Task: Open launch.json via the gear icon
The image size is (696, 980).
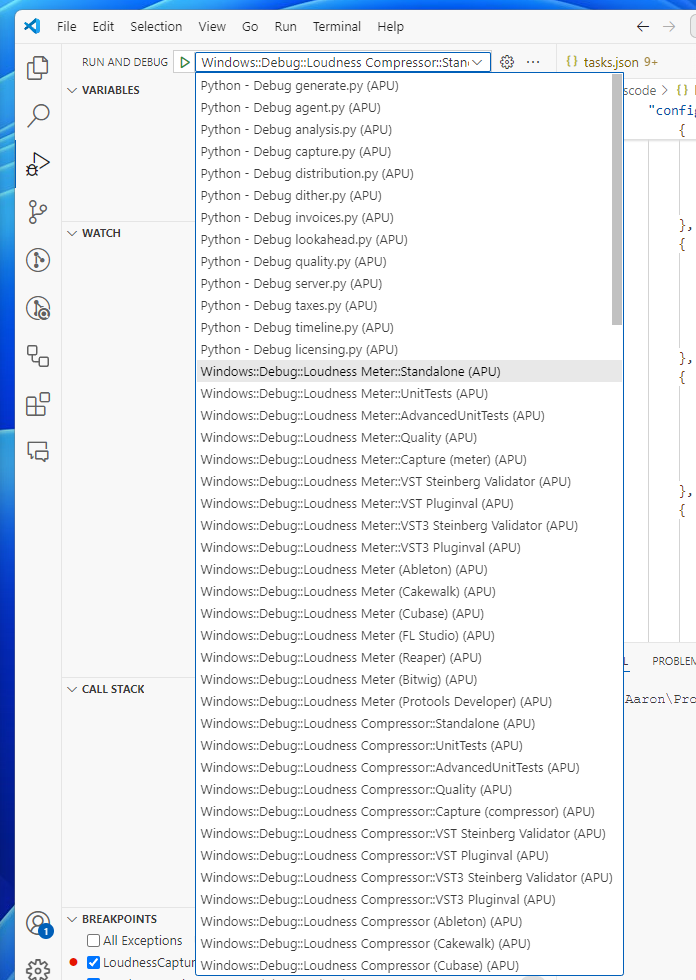Action: (x=507, y=62)
